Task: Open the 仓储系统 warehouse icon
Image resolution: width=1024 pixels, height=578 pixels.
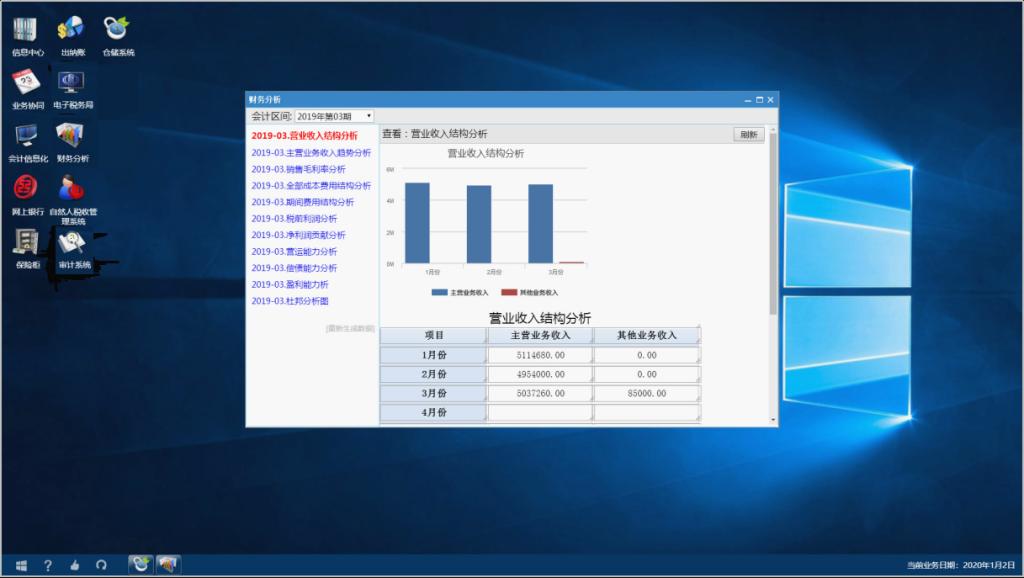Action: click(x=118, y=35)
